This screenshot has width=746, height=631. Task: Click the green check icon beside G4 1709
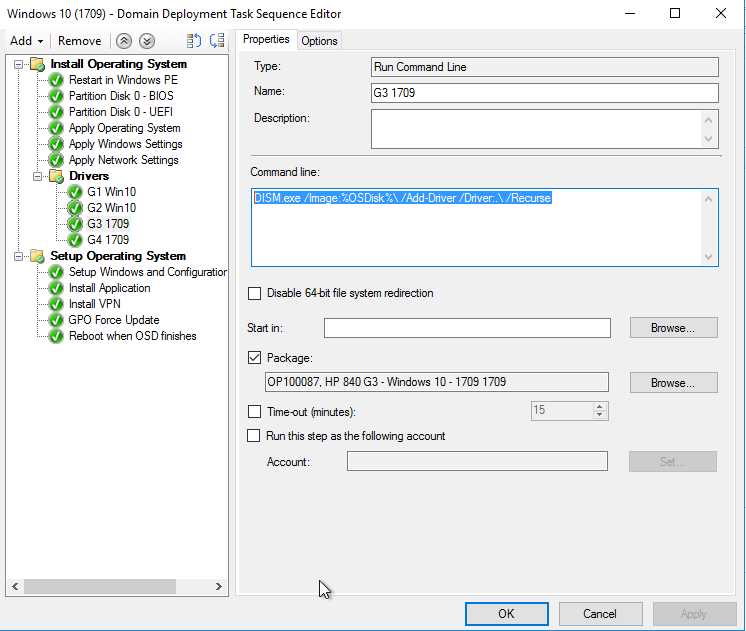[x=75, y=240]
